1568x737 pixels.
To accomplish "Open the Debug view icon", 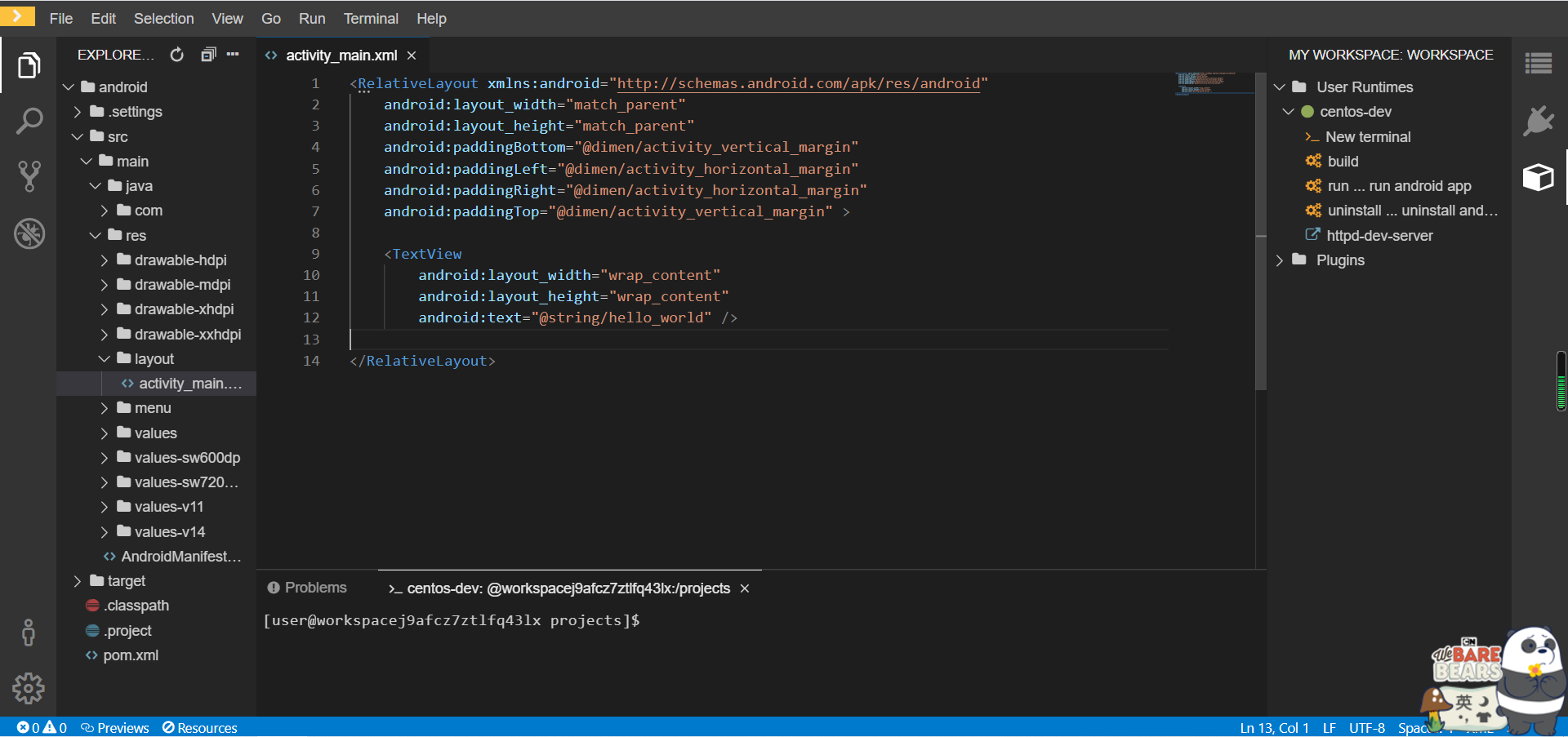I will [x=29, y=233].
